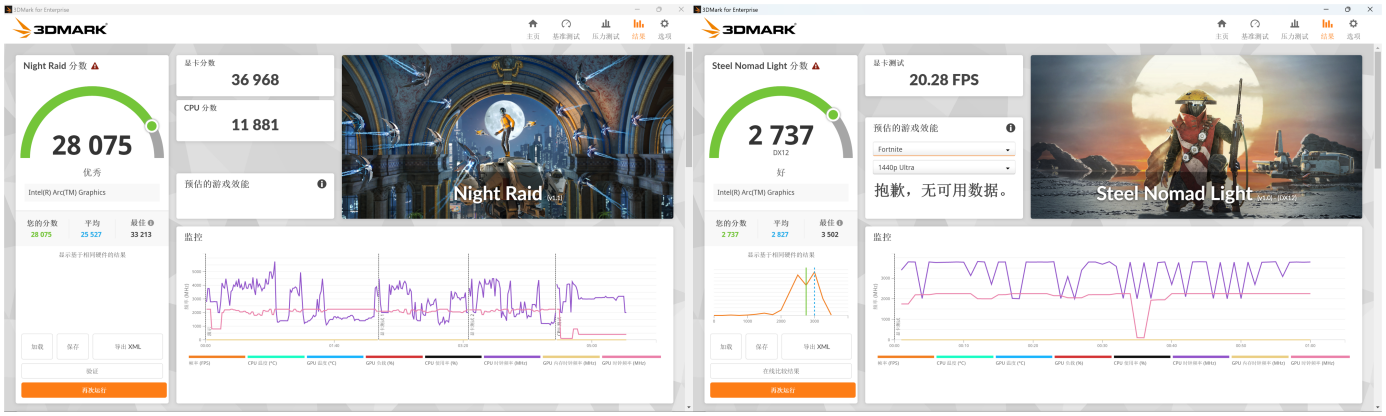
Task: Click 加载 load button in Night Raid window
Action: [x=37, y=346]
